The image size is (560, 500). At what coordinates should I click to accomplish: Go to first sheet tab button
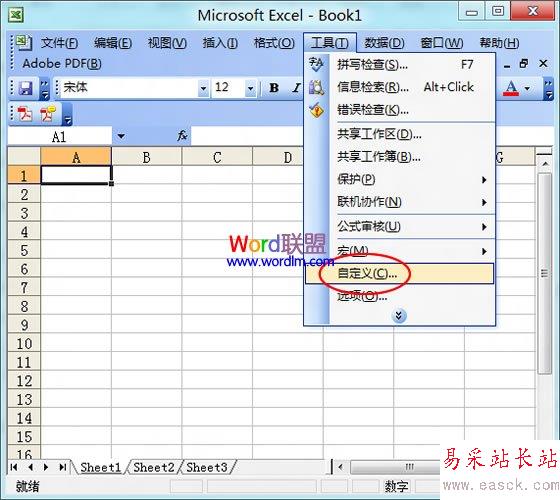14,467
